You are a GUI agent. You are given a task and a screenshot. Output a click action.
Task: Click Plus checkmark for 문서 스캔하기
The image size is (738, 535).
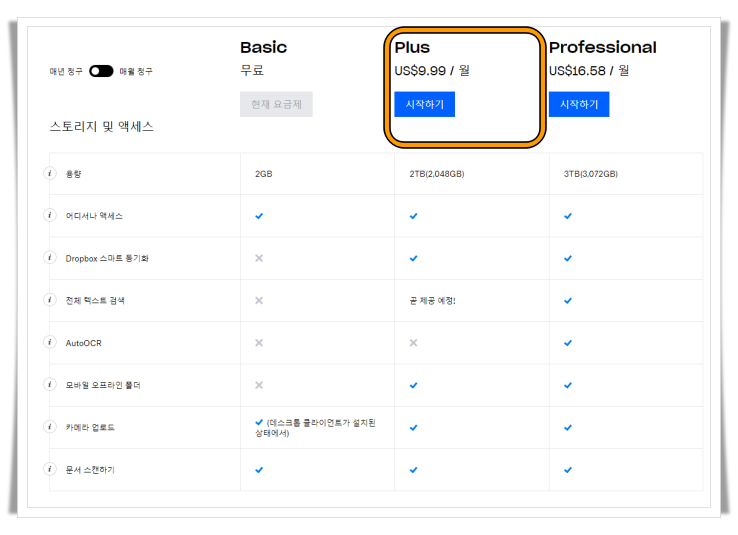click(413, 470)
